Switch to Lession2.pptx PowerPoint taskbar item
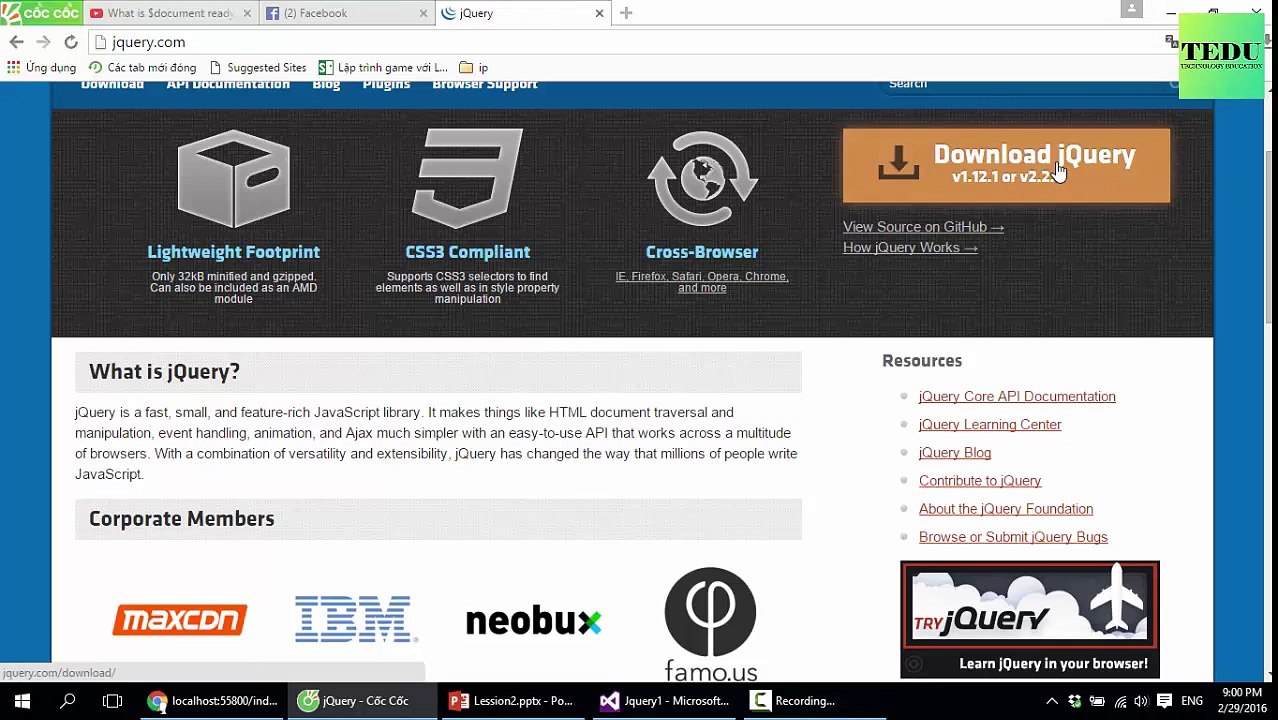Image resolution: width=1278 pixels, height=720 pixels. pyautogui.click(x=513, y=701)
